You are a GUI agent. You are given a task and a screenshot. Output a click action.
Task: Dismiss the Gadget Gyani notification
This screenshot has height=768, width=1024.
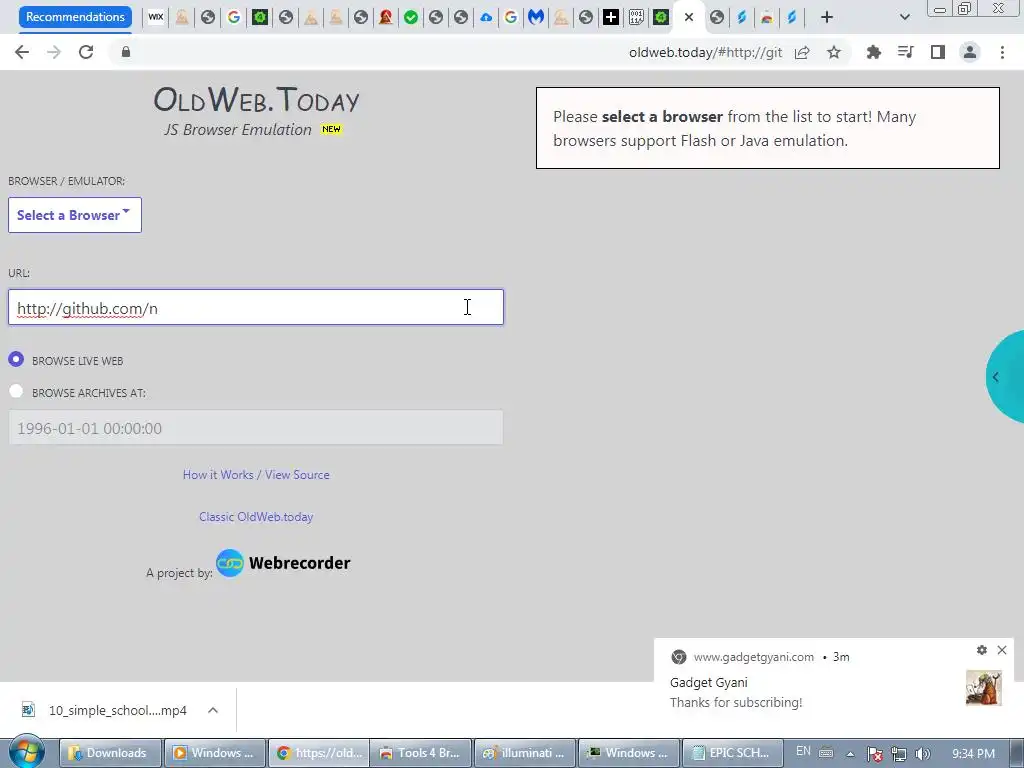pos(1002,650)
